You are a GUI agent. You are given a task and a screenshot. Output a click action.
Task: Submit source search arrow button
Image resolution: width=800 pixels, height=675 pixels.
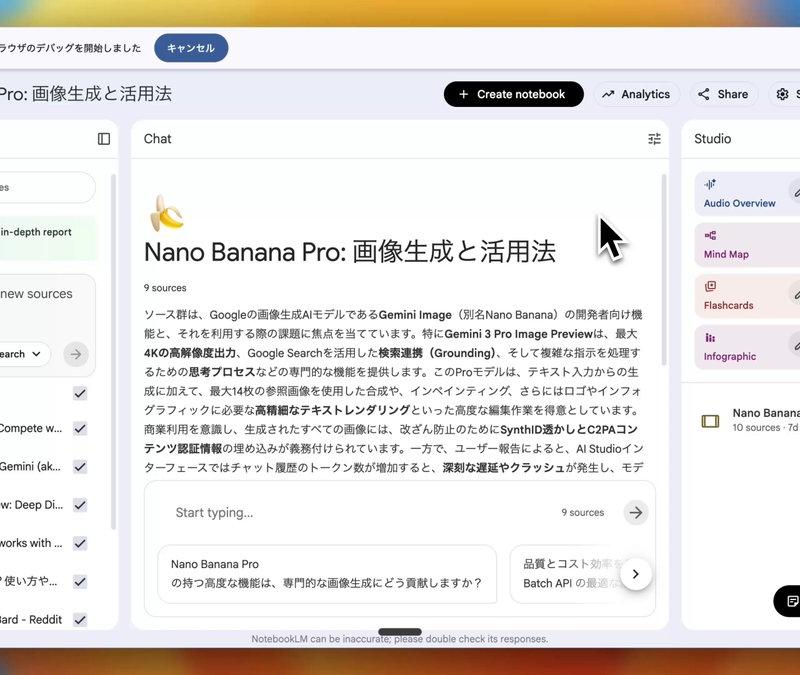76,354
